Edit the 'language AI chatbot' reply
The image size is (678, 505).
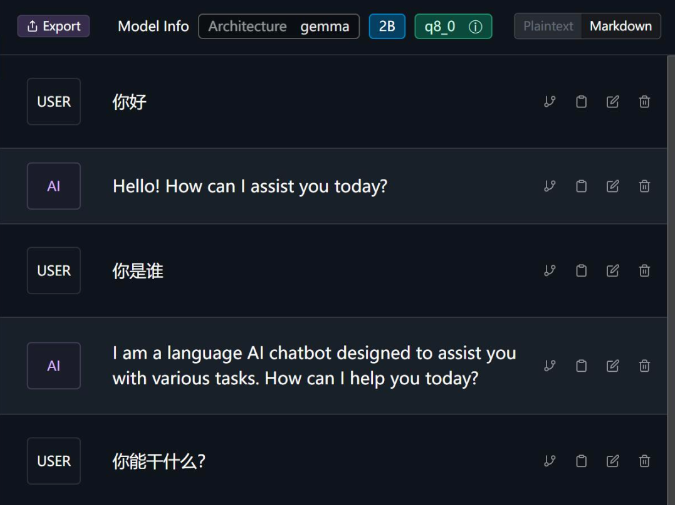click(x=613, y=366)
